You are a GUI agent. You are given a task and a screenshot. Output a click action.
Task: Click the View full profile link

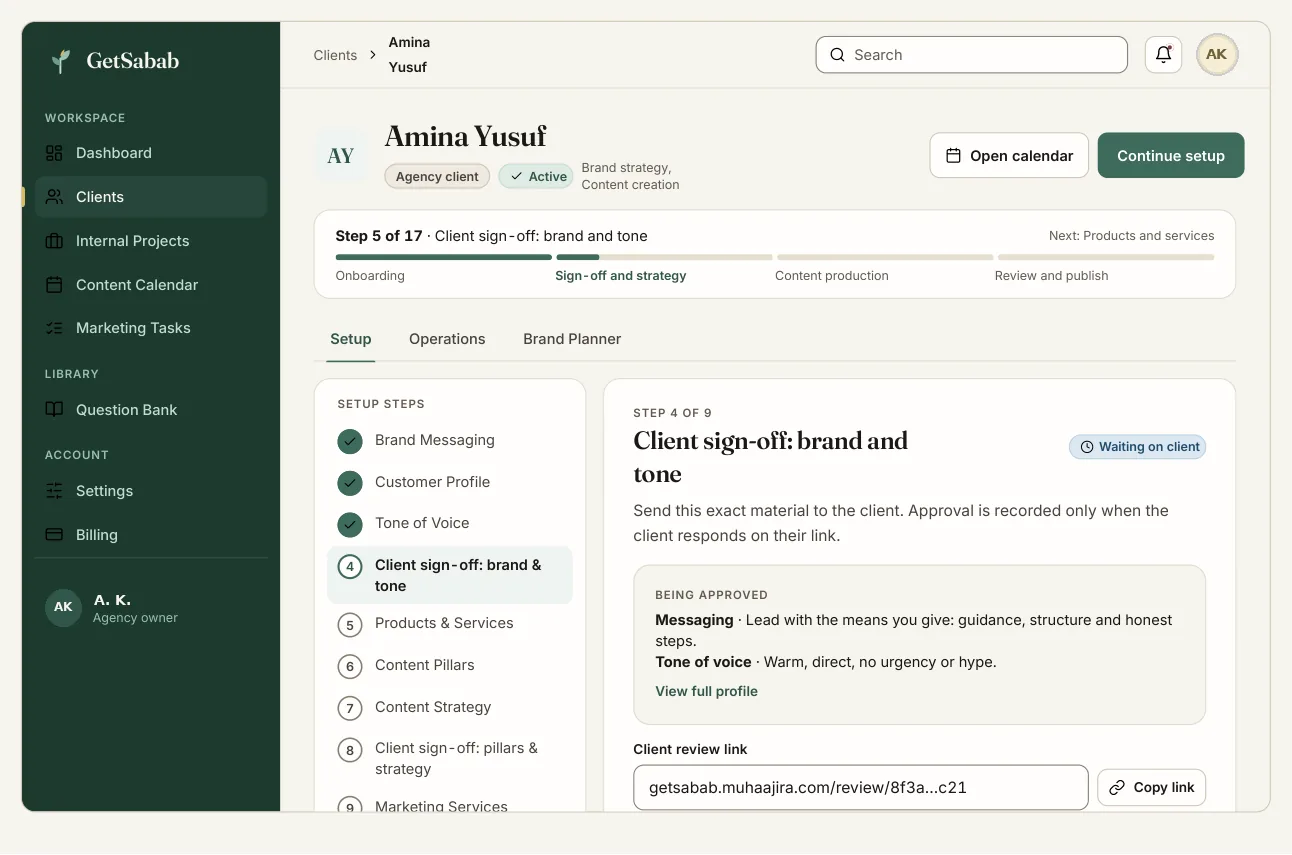pos(706,691)
